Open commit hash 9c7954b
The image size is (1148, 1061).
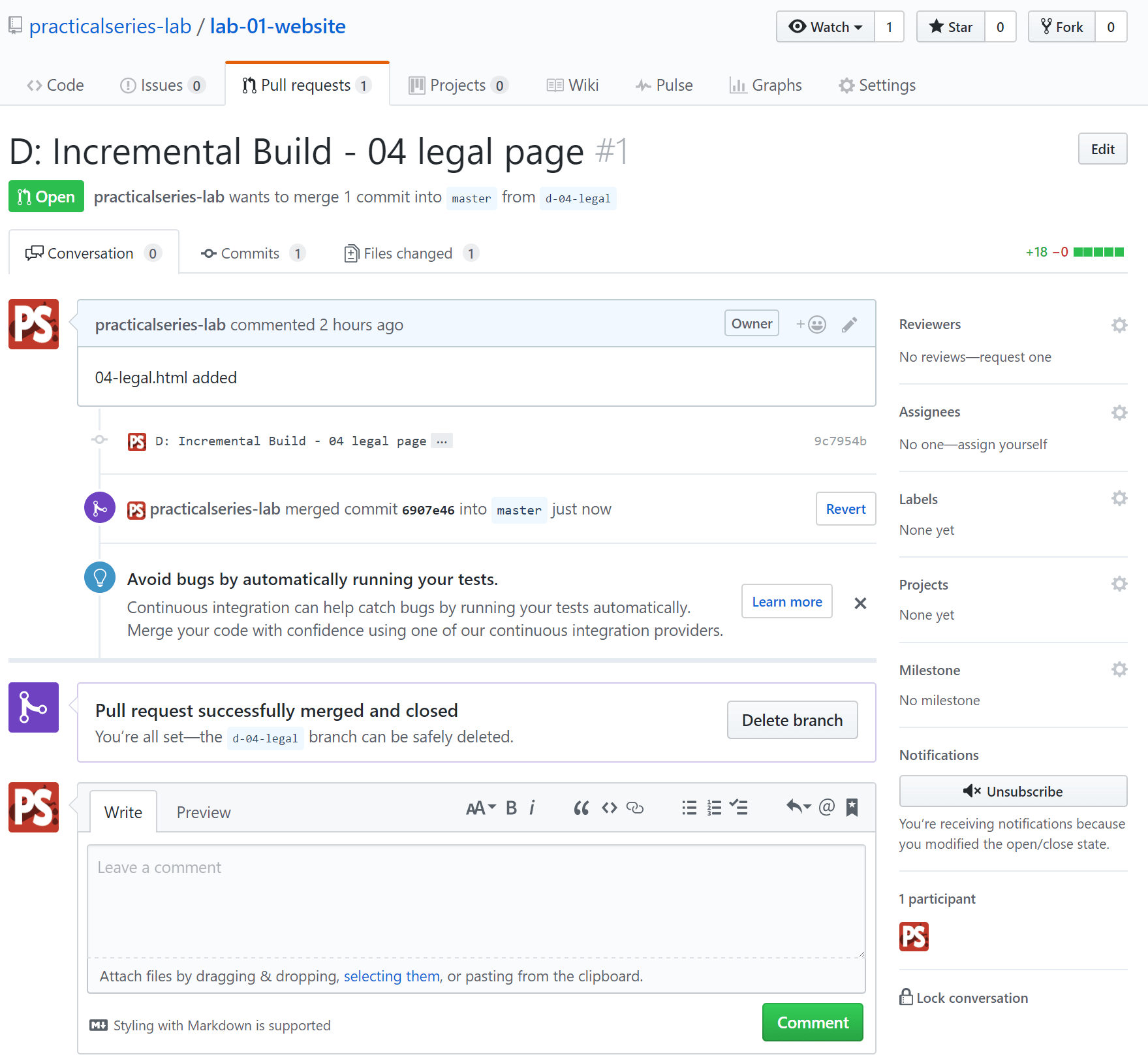[x=840, y=441]
